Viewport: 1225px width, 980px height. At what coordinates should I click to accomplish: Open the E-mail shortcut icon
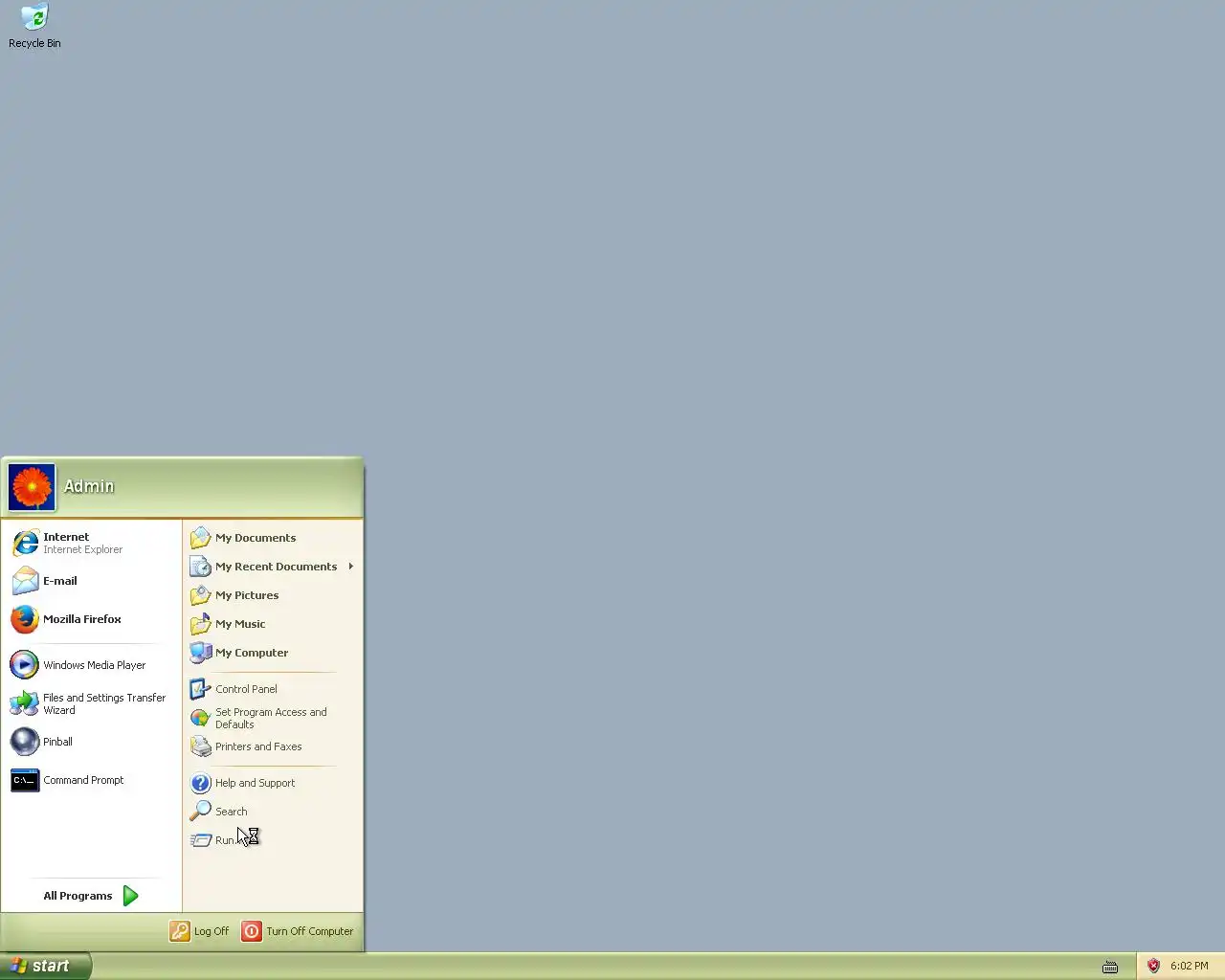[x=25, y=581]
